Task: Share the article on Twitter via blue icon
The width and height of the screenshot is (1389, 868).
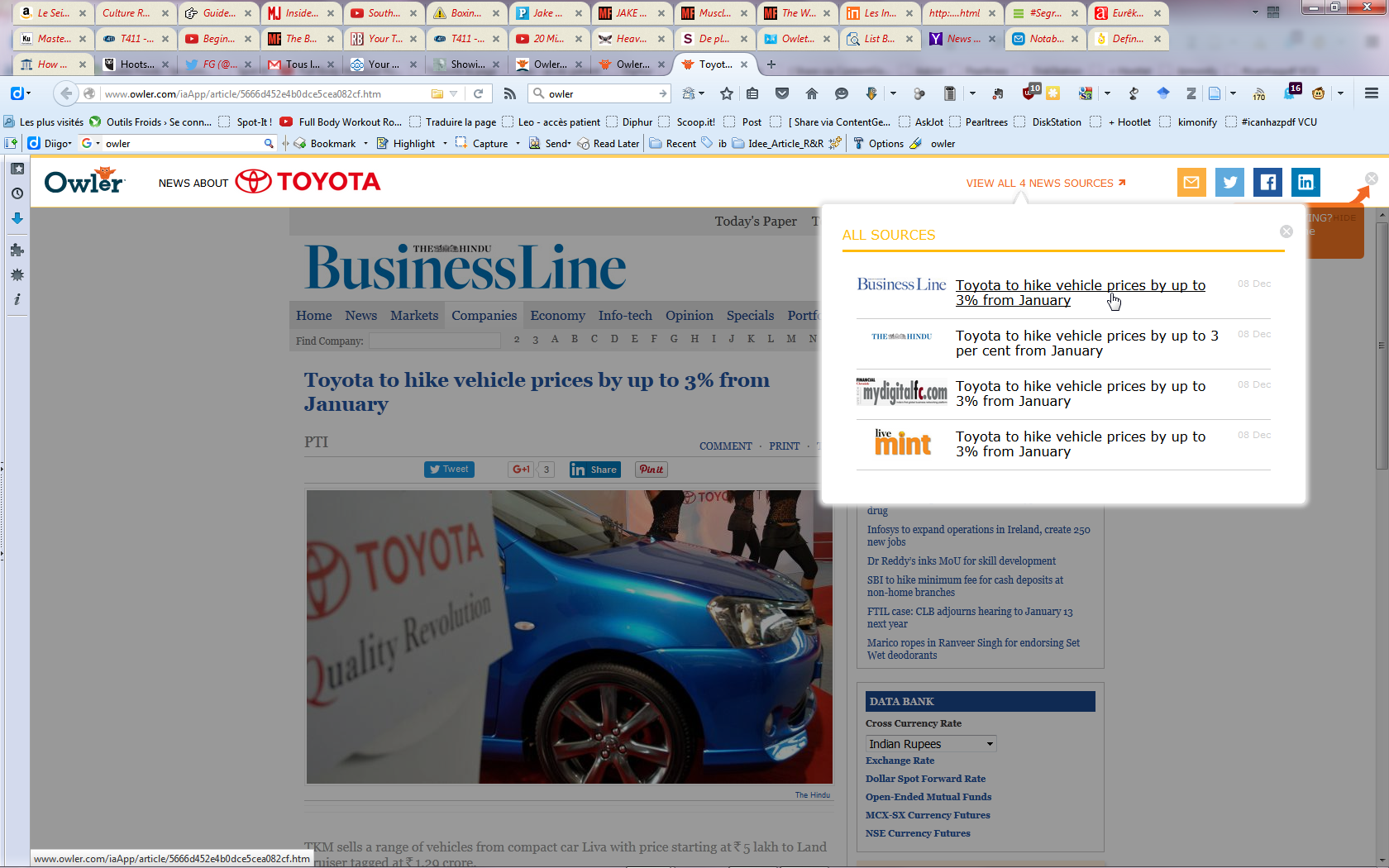Action: [1229, 182]
